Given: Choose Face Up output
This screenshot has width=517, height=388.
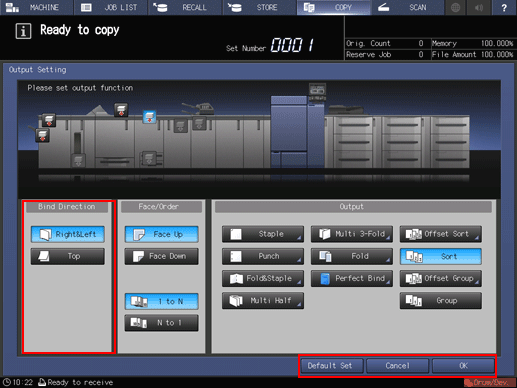Looking at the screenshot, I should point(162,234).
